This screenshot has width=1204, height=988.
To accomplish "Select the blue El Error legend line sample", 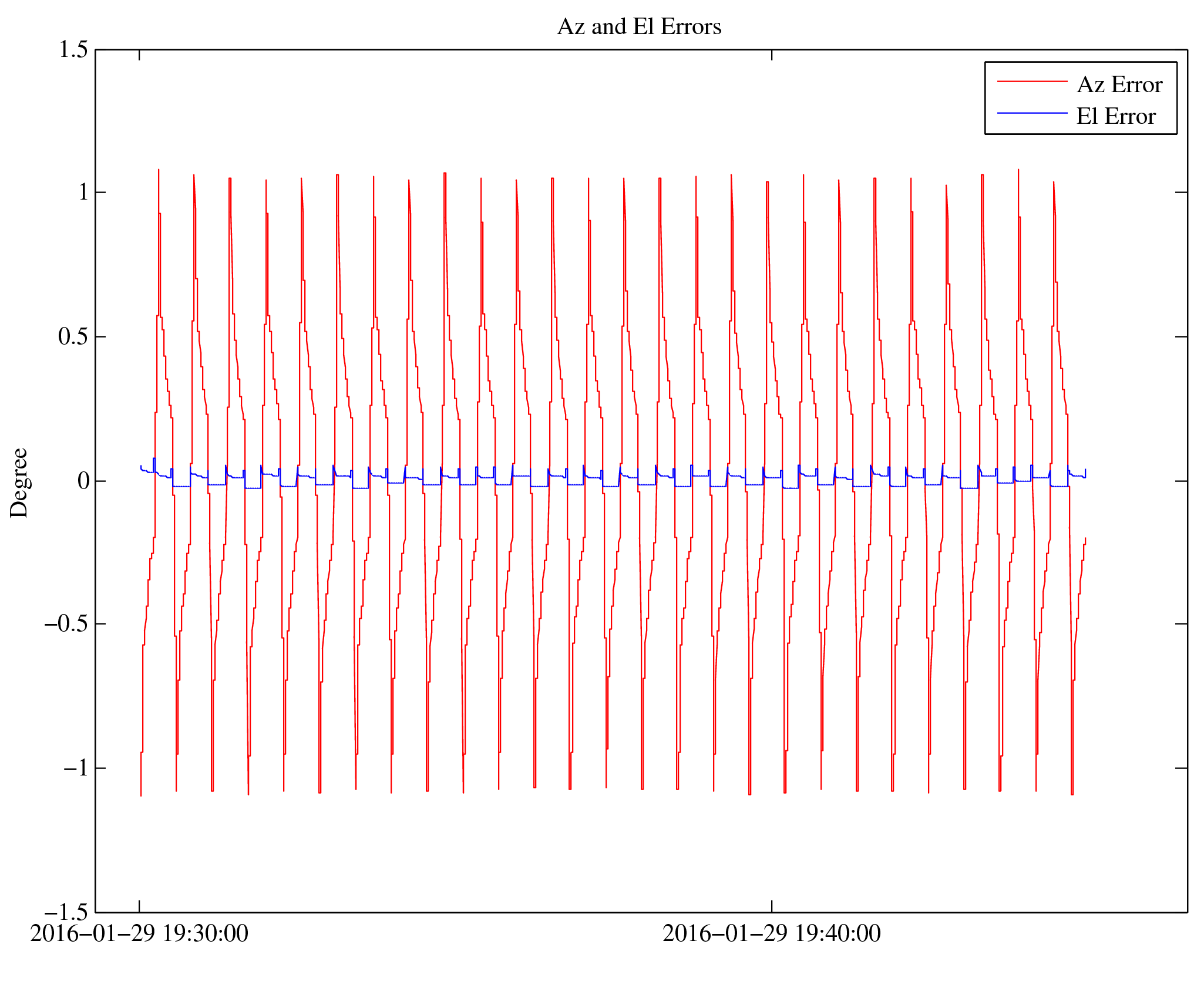I will tap(1031, 113).
